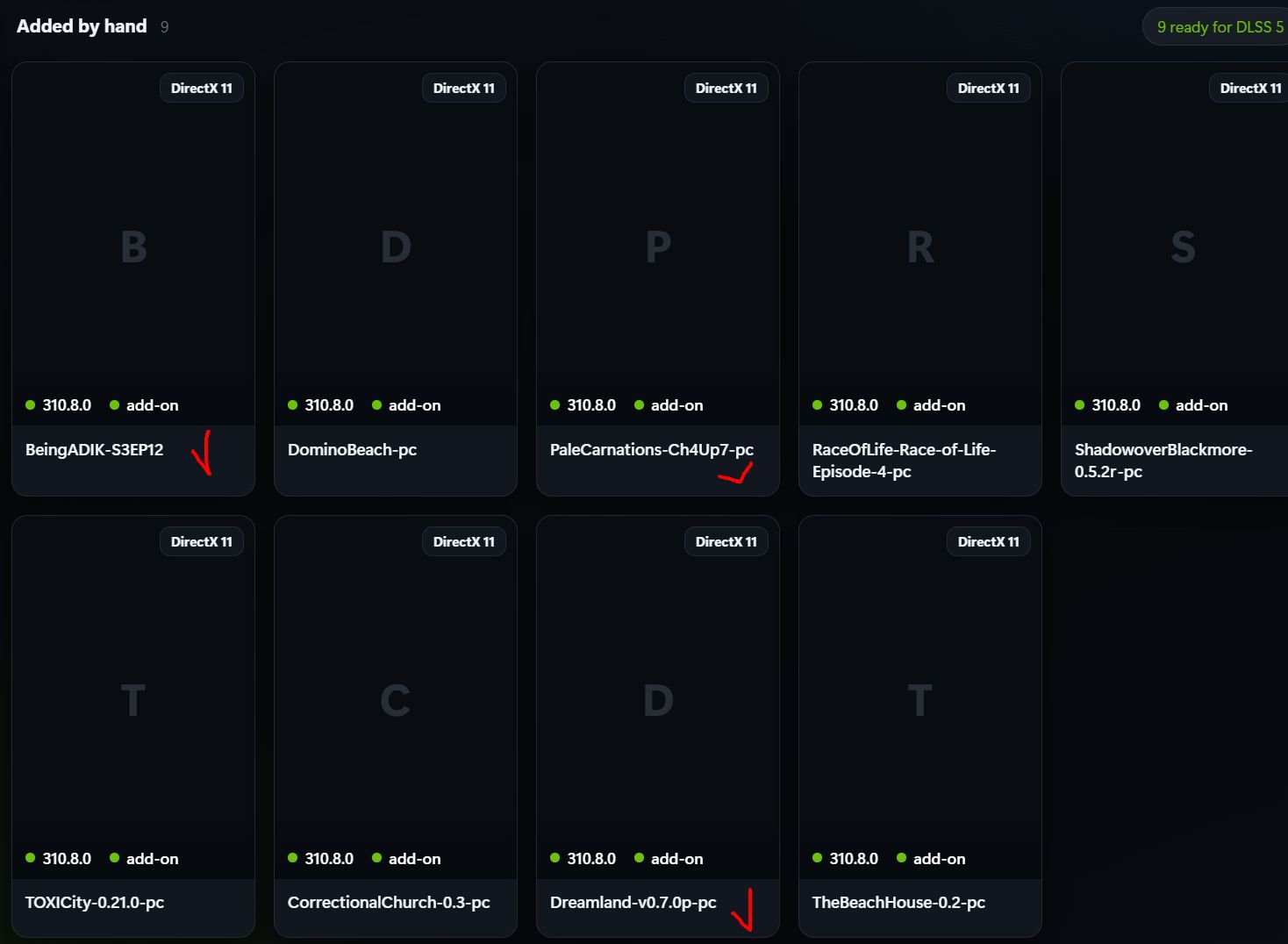Click add-on indicator on CorrectionalChurch card

406,858
